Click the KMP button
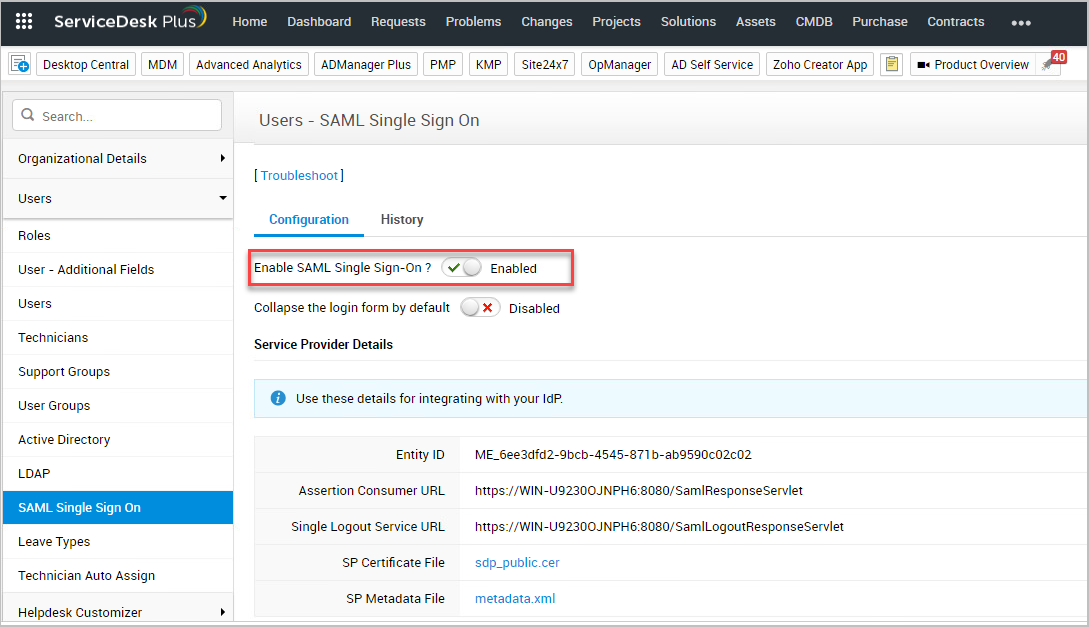The image size is (1089, 627). point(488,65)
